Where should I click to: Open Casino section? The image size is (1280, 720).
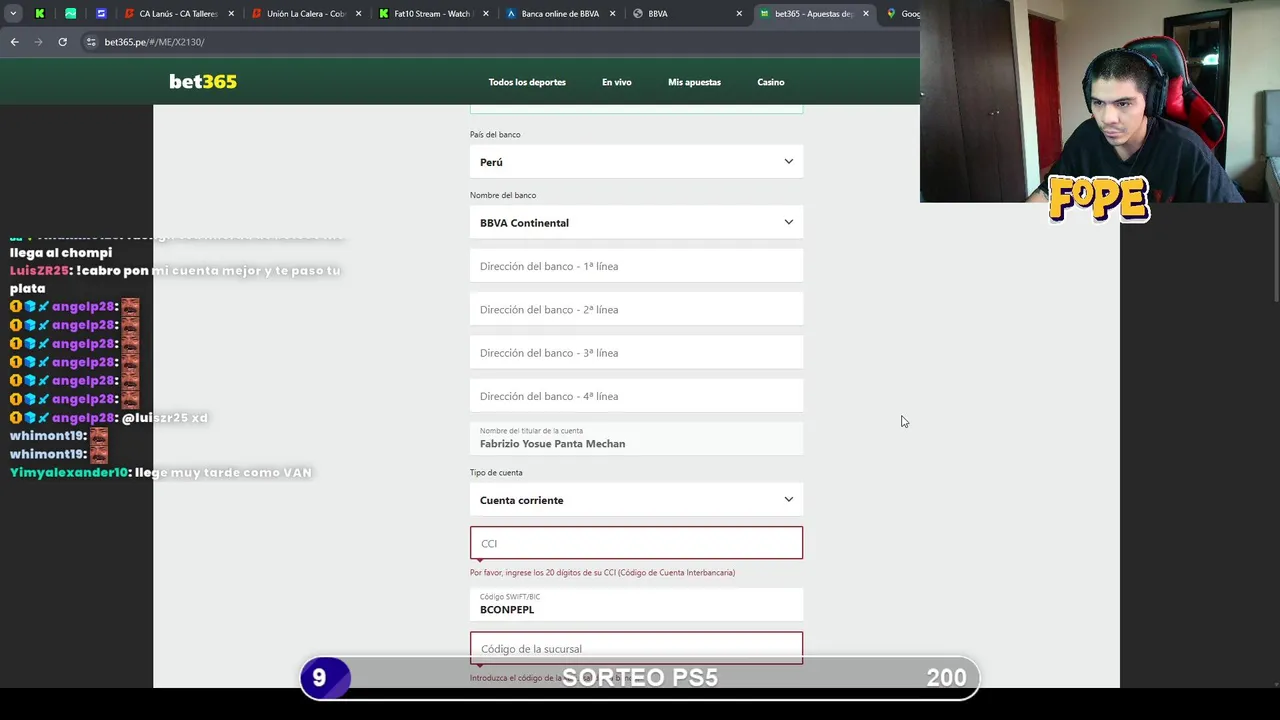click(771, 82)
